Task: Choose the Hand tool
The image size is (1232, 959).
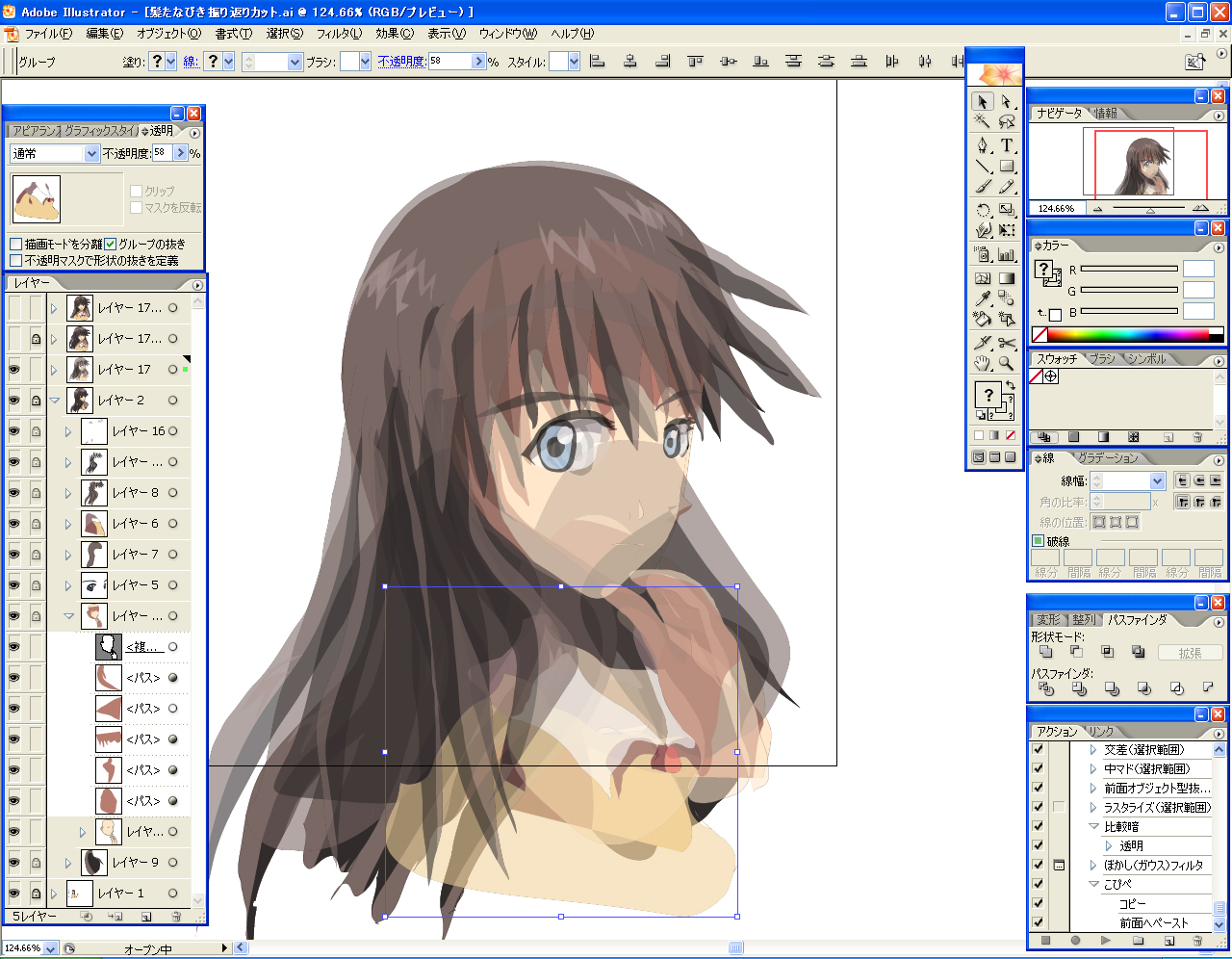Action: coord(982,363)
